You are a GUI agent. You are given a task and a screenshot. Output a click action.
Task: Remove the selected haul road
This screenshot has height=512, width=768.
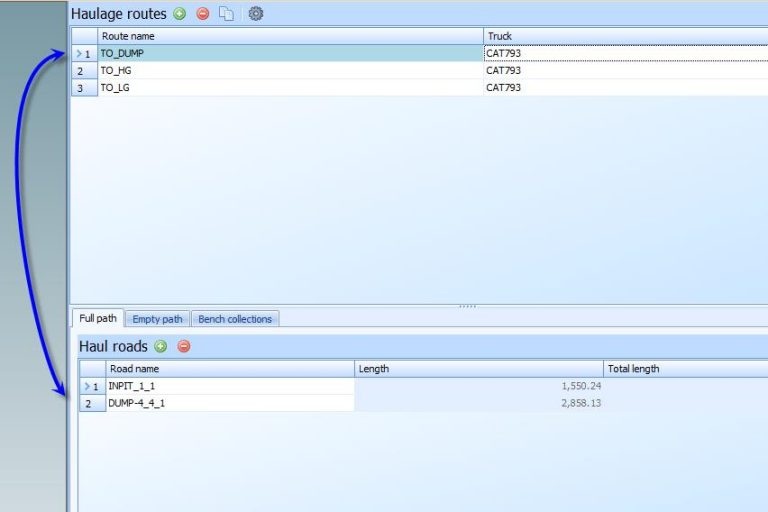[x=184, y=347]
